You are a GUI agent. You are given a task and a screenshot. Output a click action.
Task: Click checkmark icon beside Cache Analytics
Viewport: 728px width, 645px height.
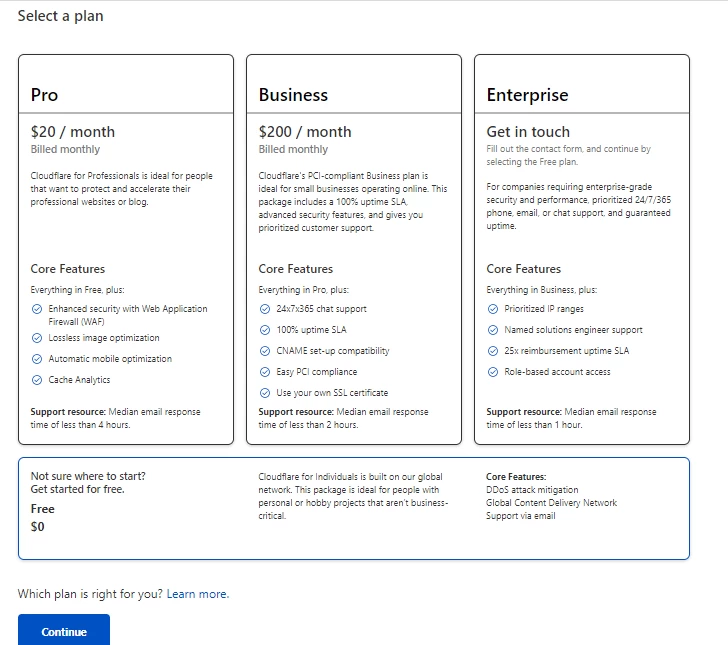coord(37,380)
